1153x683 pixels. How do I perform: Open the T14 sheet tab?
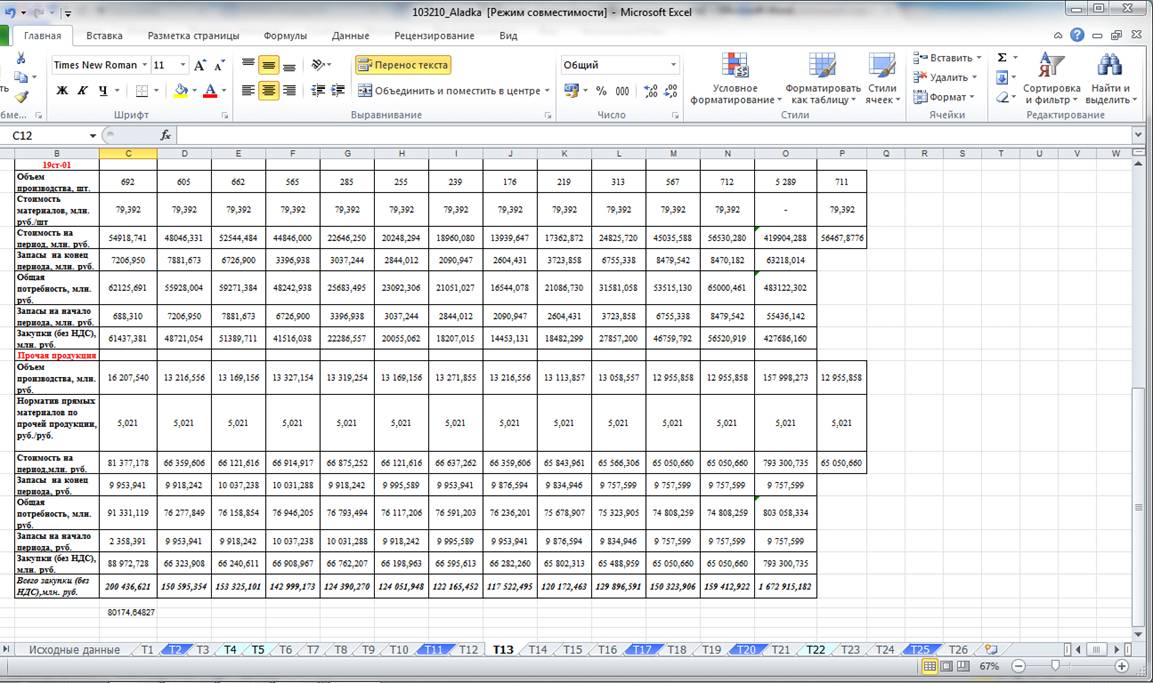(x=537, y=650)
